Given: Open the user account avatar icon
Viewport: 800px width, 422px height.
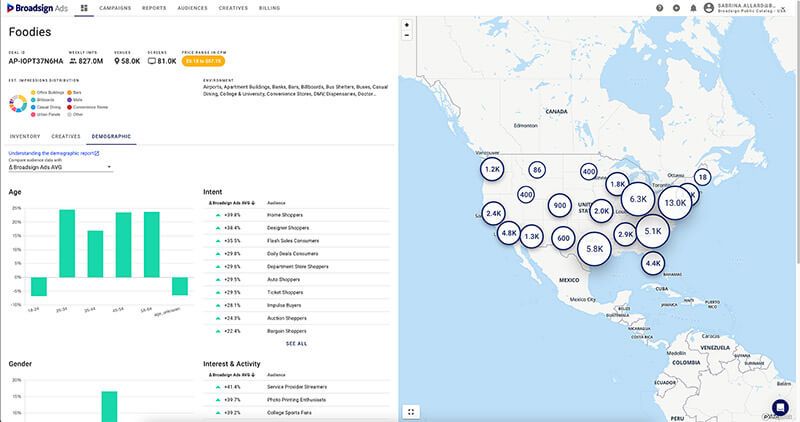Looking at the screenshot, I should click(709, 8).
